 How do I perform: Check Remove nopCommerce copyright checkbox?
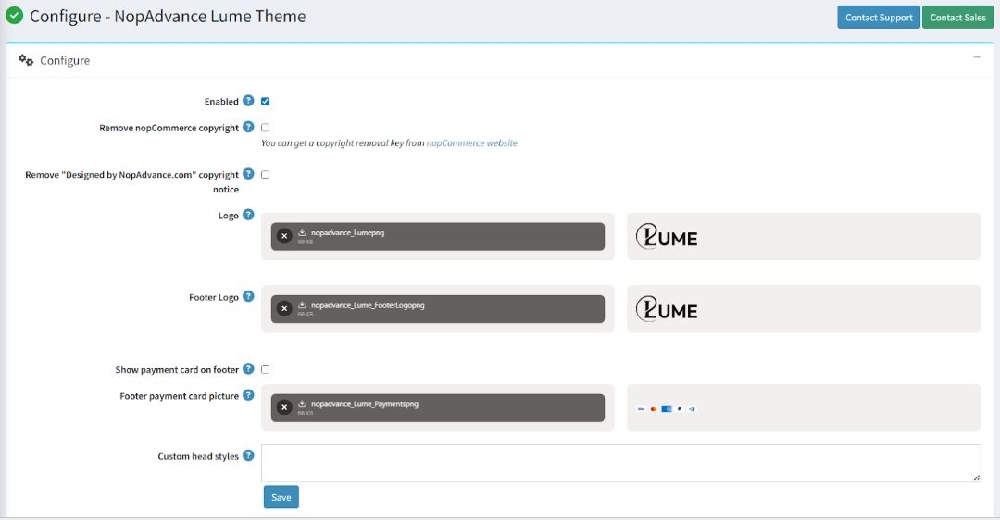[265, 127]
